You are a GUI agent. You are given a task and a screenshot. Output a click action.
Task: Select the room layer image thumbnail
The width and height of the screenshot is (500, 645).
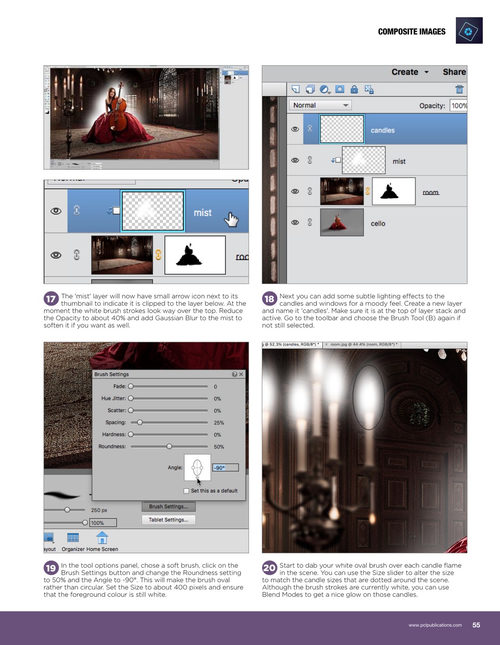coord(342,191)
